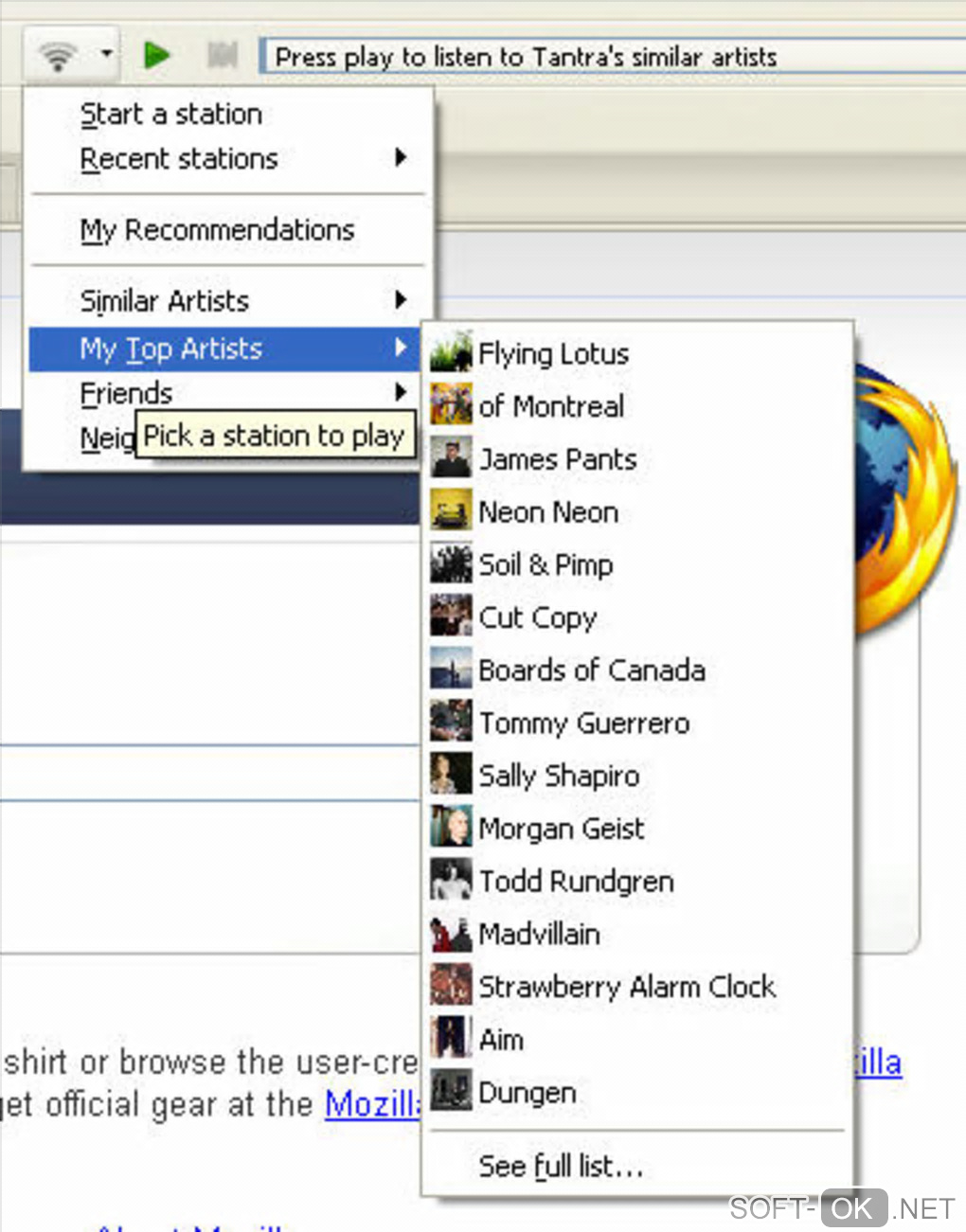Play the 'of Montreal' station label

pos(551,407)
